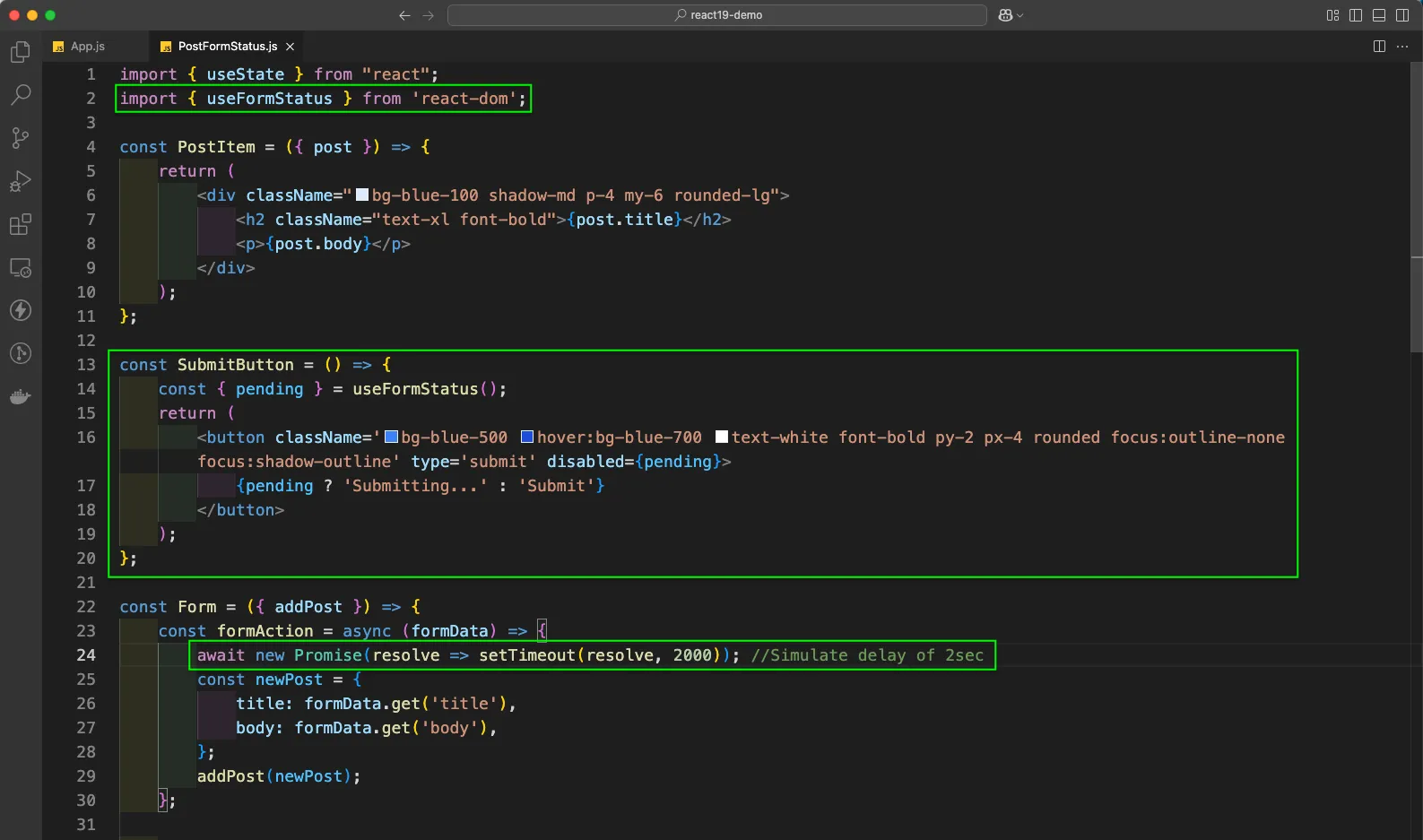Click line number 13 in the gutter
This screenshot has height=840, width=1423.
[86, 365]
